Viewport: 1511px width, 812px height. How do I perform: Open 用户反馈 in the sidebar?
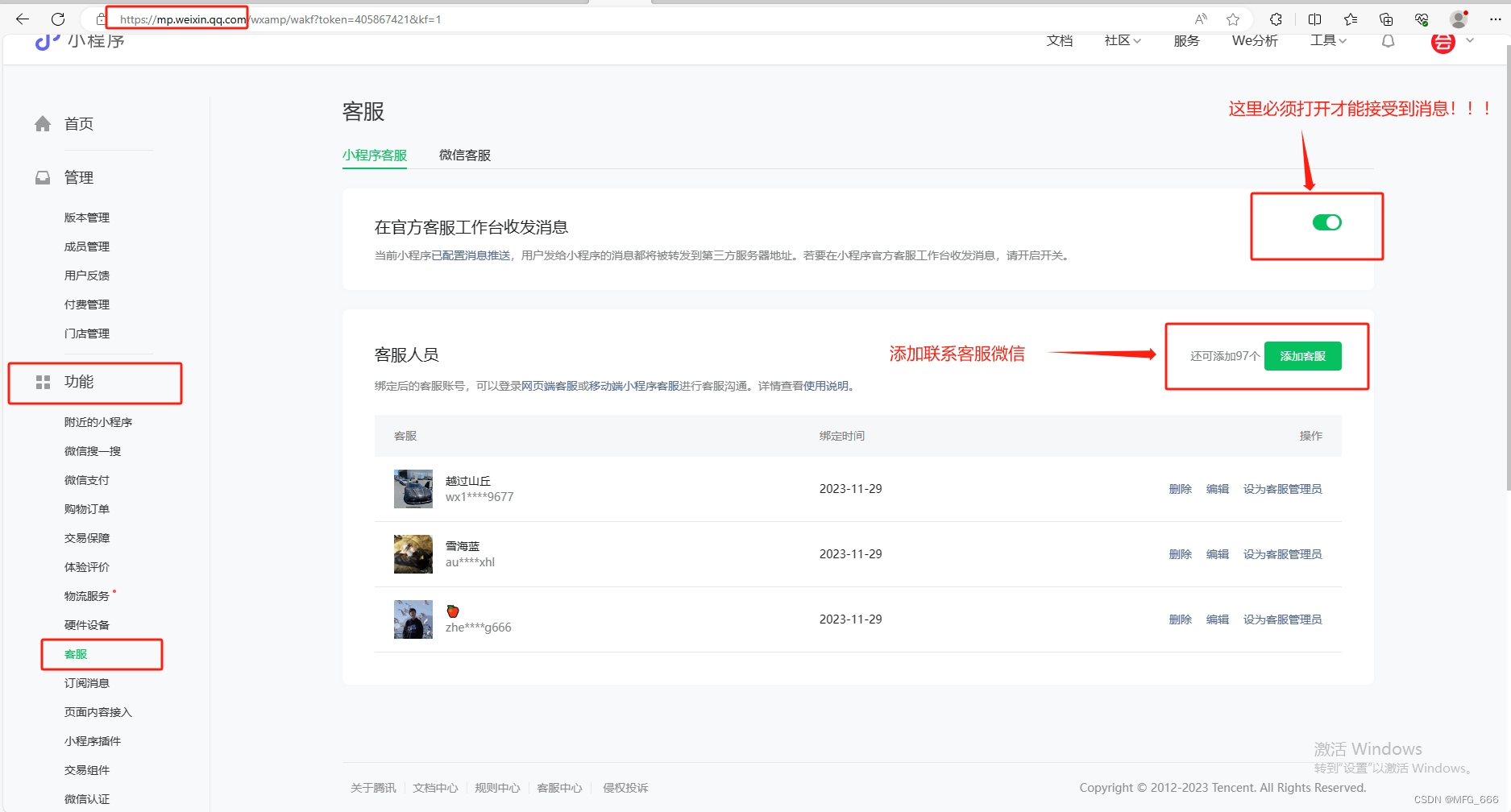point(87,275)
